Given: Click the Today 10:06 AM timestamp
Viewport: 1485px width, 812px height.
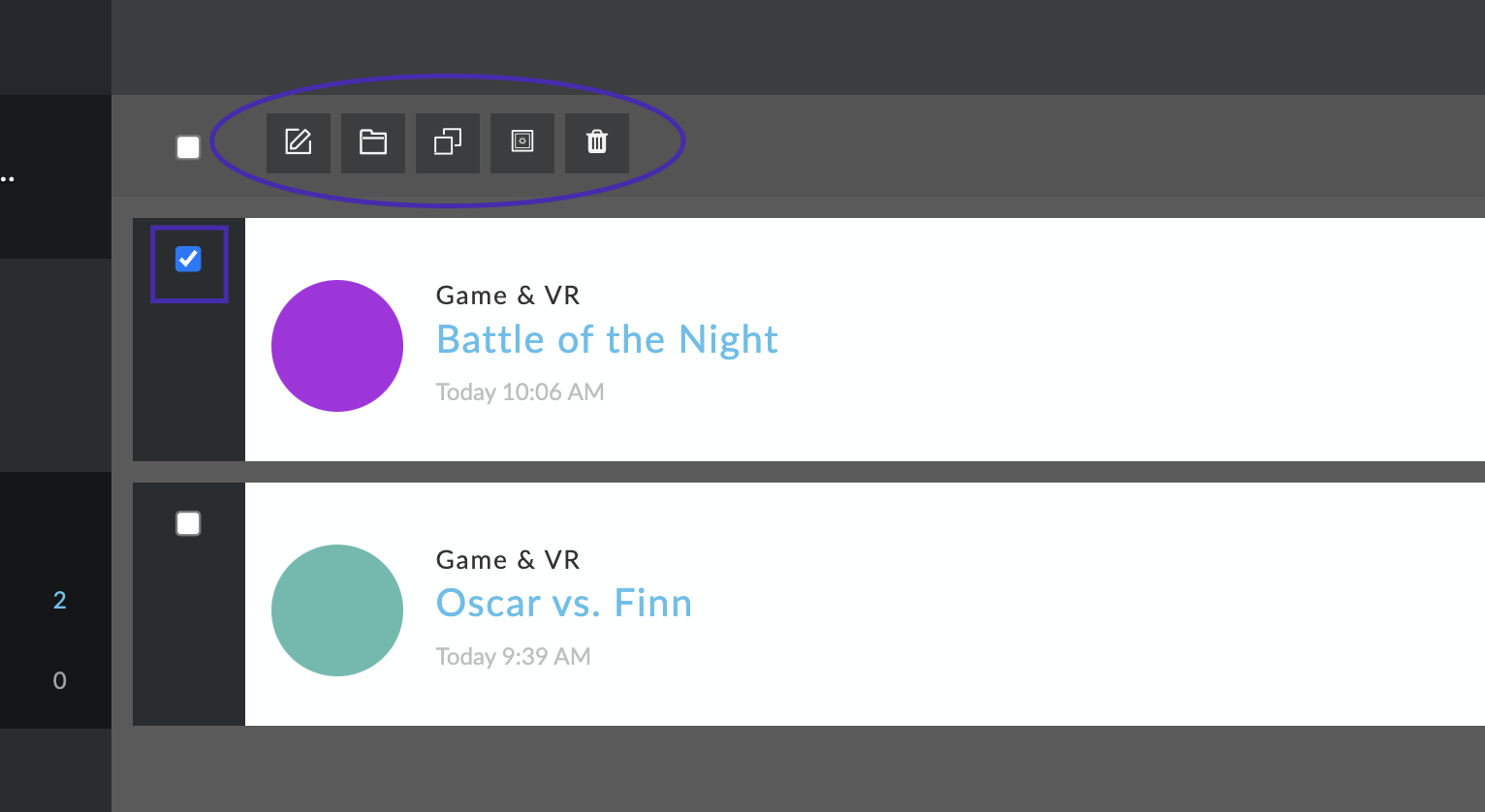Looking at the screenshot, I should click(x=521, y=392).
